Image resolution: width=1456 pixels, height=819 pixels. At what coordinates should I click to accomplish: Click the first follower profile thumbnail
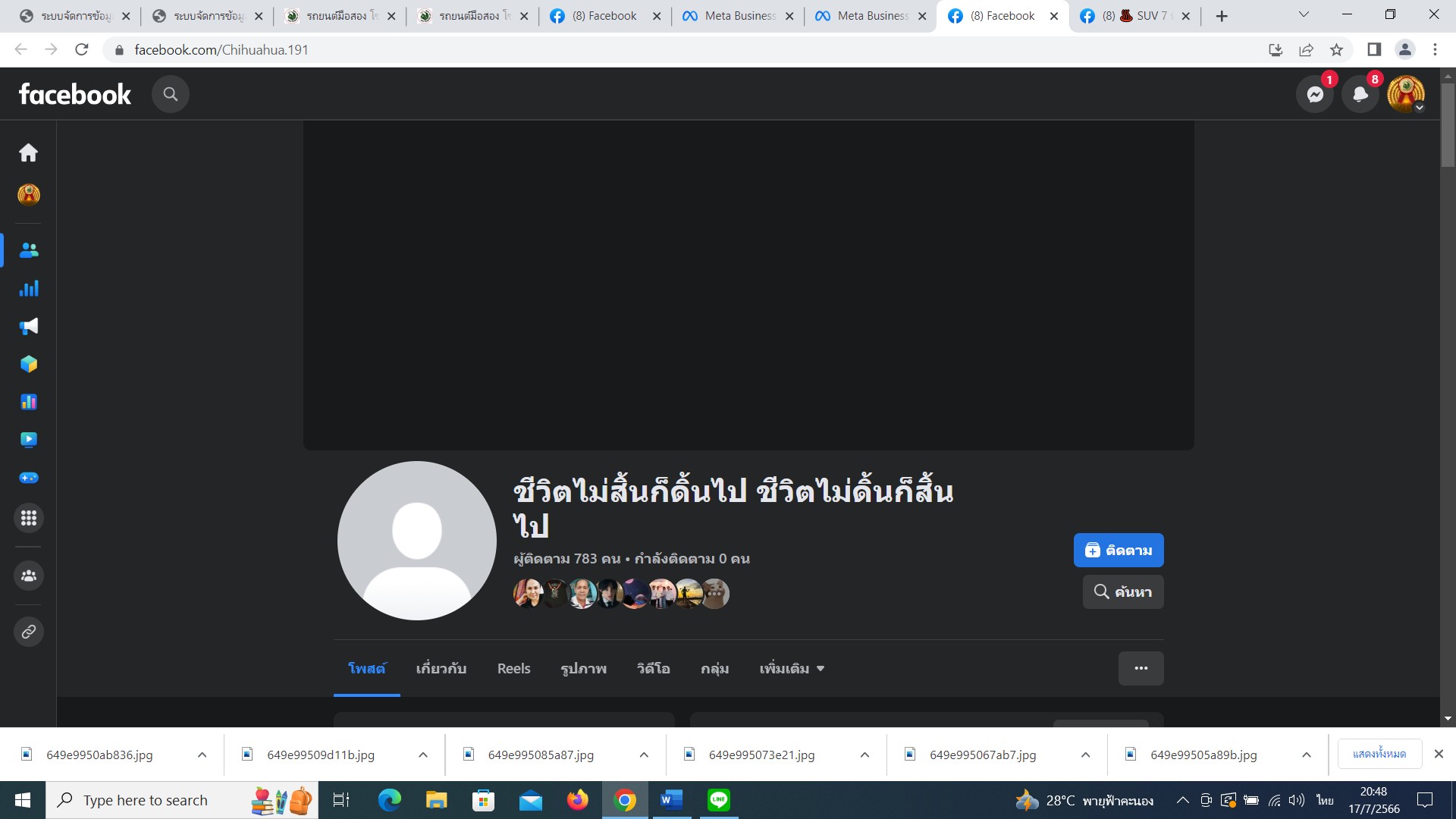pyautogui.click(x=528, y=594)
